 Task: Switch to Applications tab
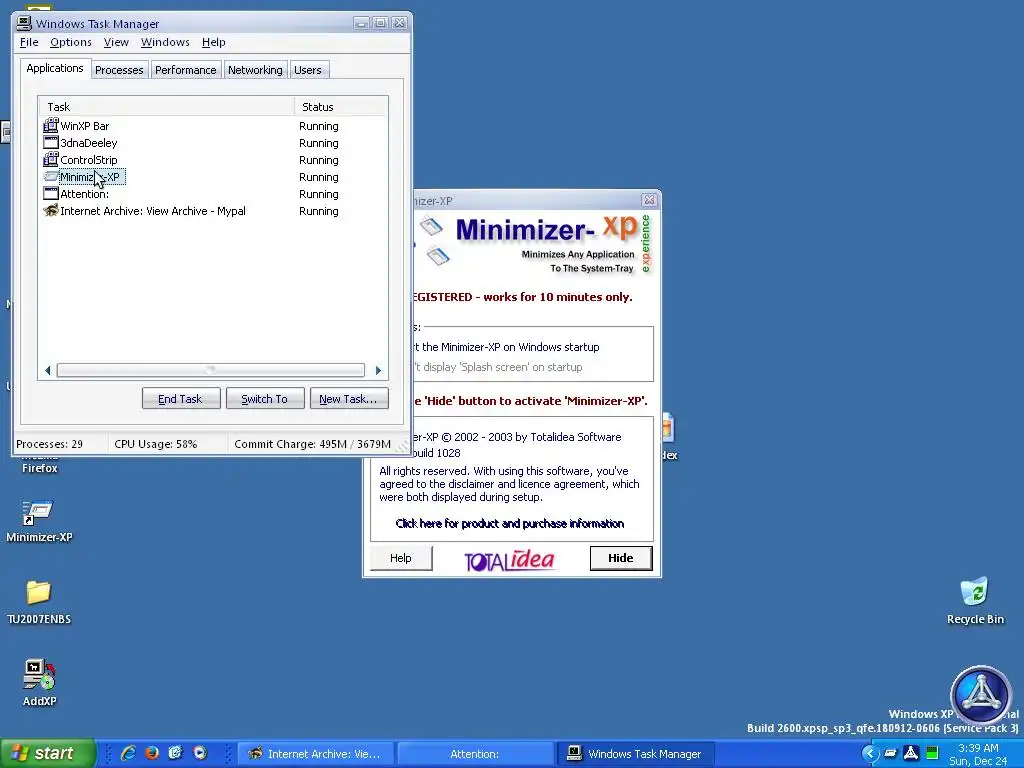tap(55, 68)
